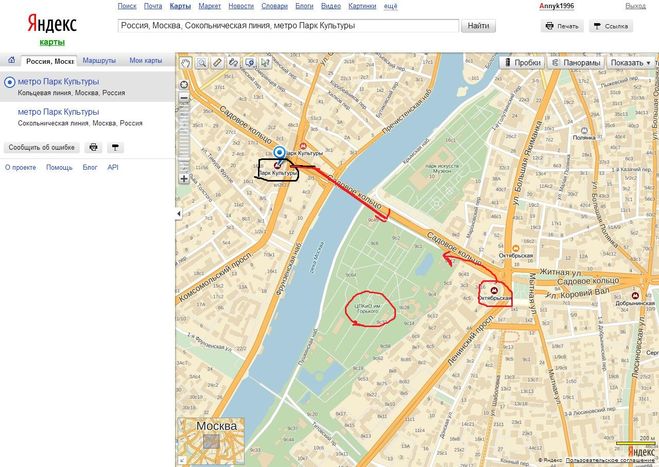This screenshot has width=659, height=467.
Task: Zoom out with the minus button
Action: [x=184, y=98]
